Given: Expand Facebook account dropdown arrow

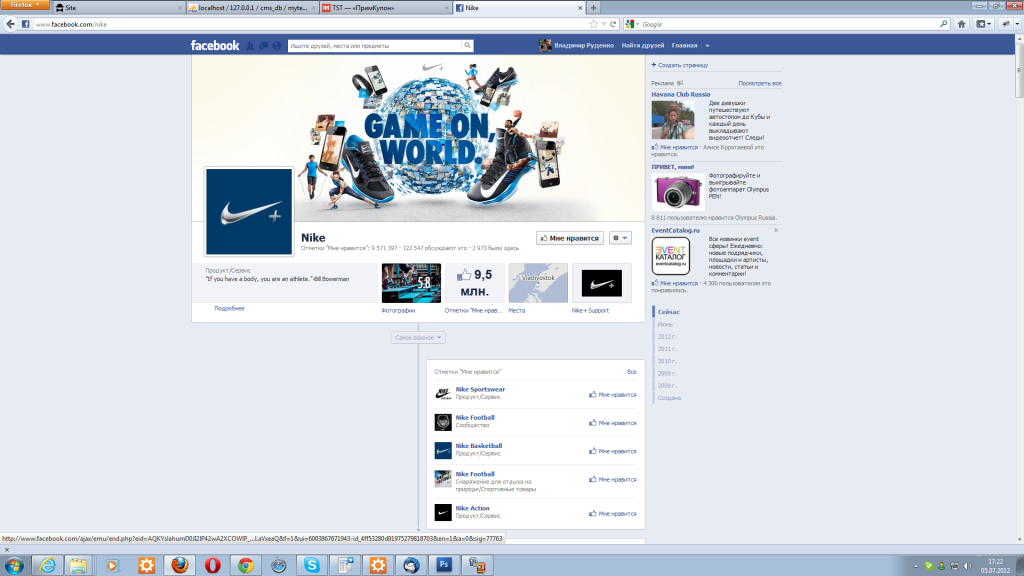Looking at the screenshot, I should [707, 46].
